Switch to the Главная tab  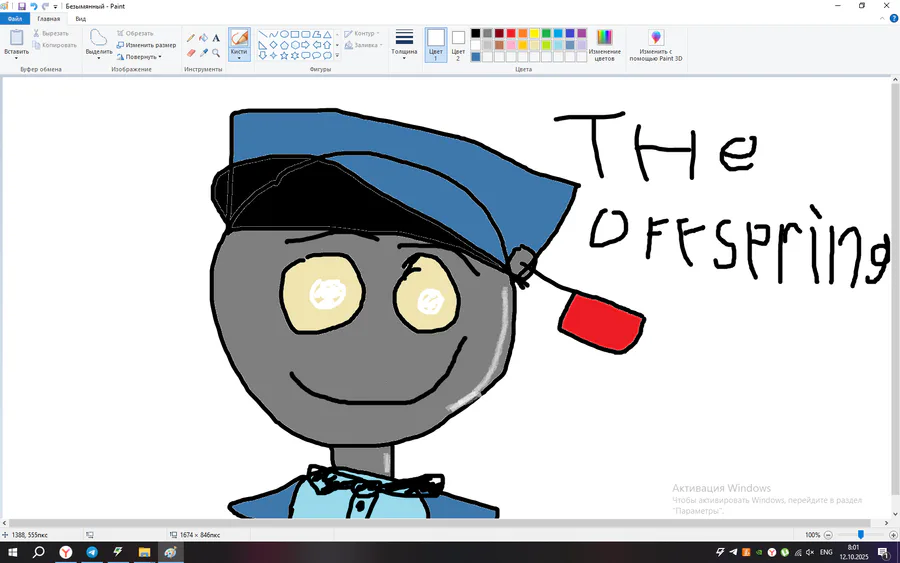click(49, 18)
